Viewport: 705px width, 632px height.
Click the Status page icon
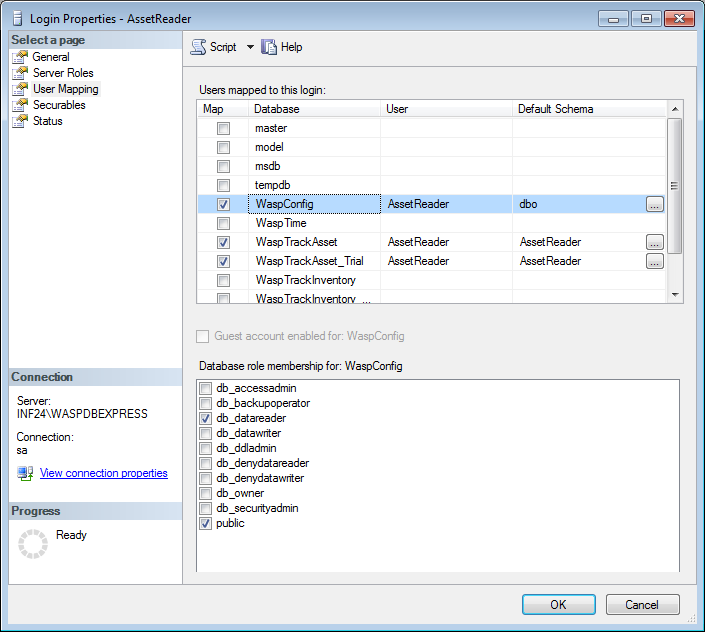pos(20,121)
